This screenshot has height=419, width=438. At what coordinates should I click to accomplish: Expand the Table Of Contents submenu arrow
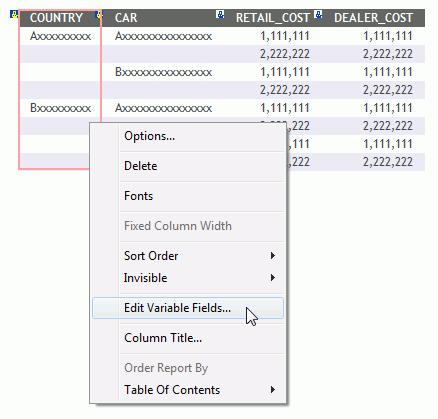[273, 389]
